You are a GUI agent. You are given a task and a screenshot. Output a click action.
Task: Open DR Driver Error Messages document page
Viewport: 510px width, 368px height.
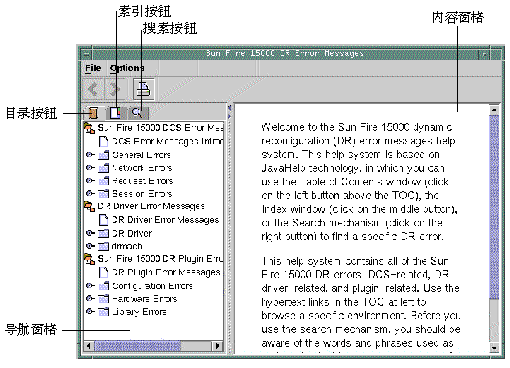point(166,220)
